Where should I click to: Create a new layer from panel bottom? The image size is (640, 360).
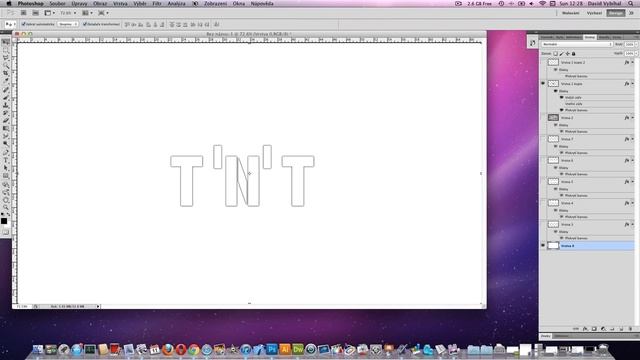tap(621, 329)
